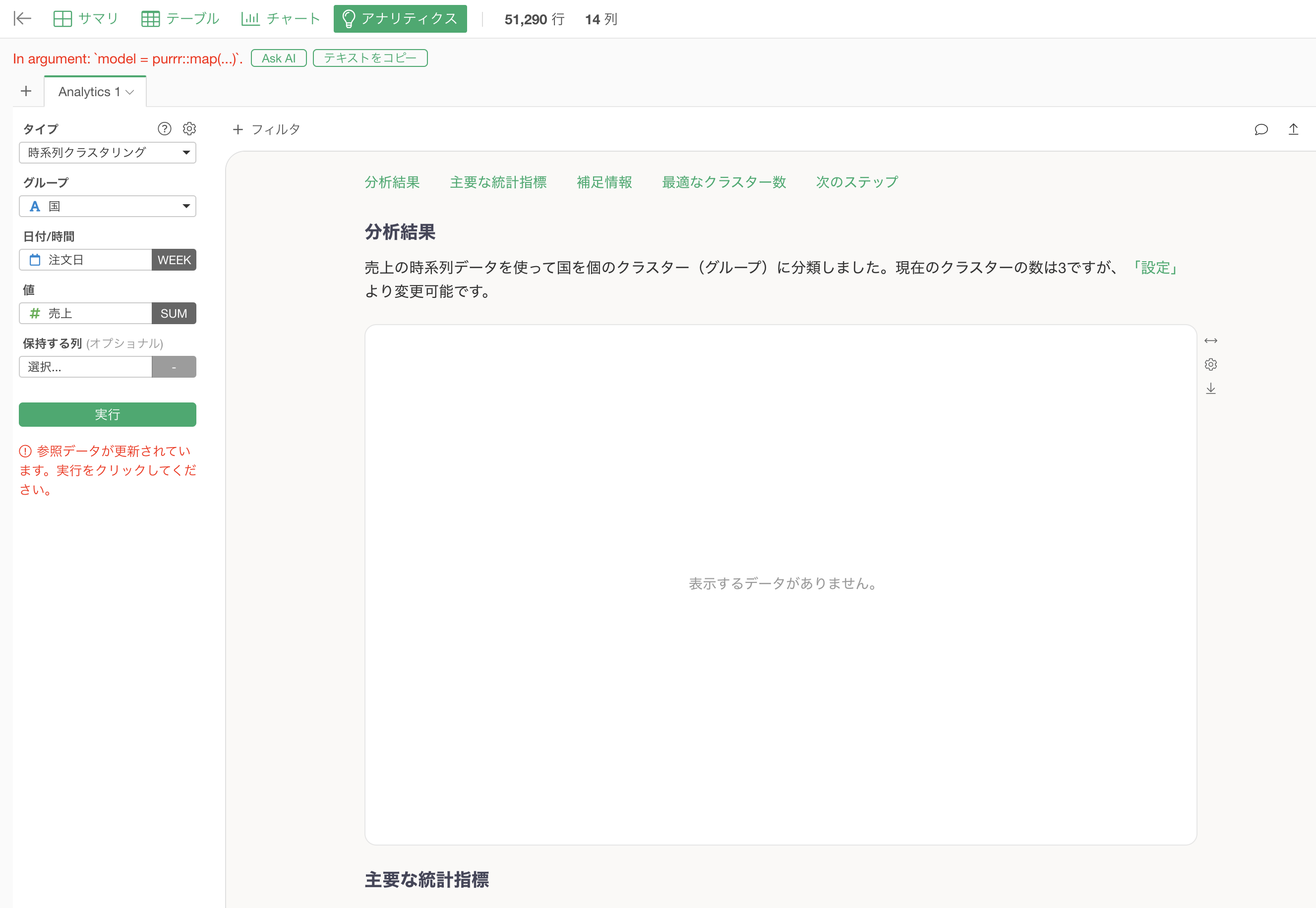Add a new analytics tab with plus icon
The width and height of the screenshot is (1316, 908).
[26, 91]
